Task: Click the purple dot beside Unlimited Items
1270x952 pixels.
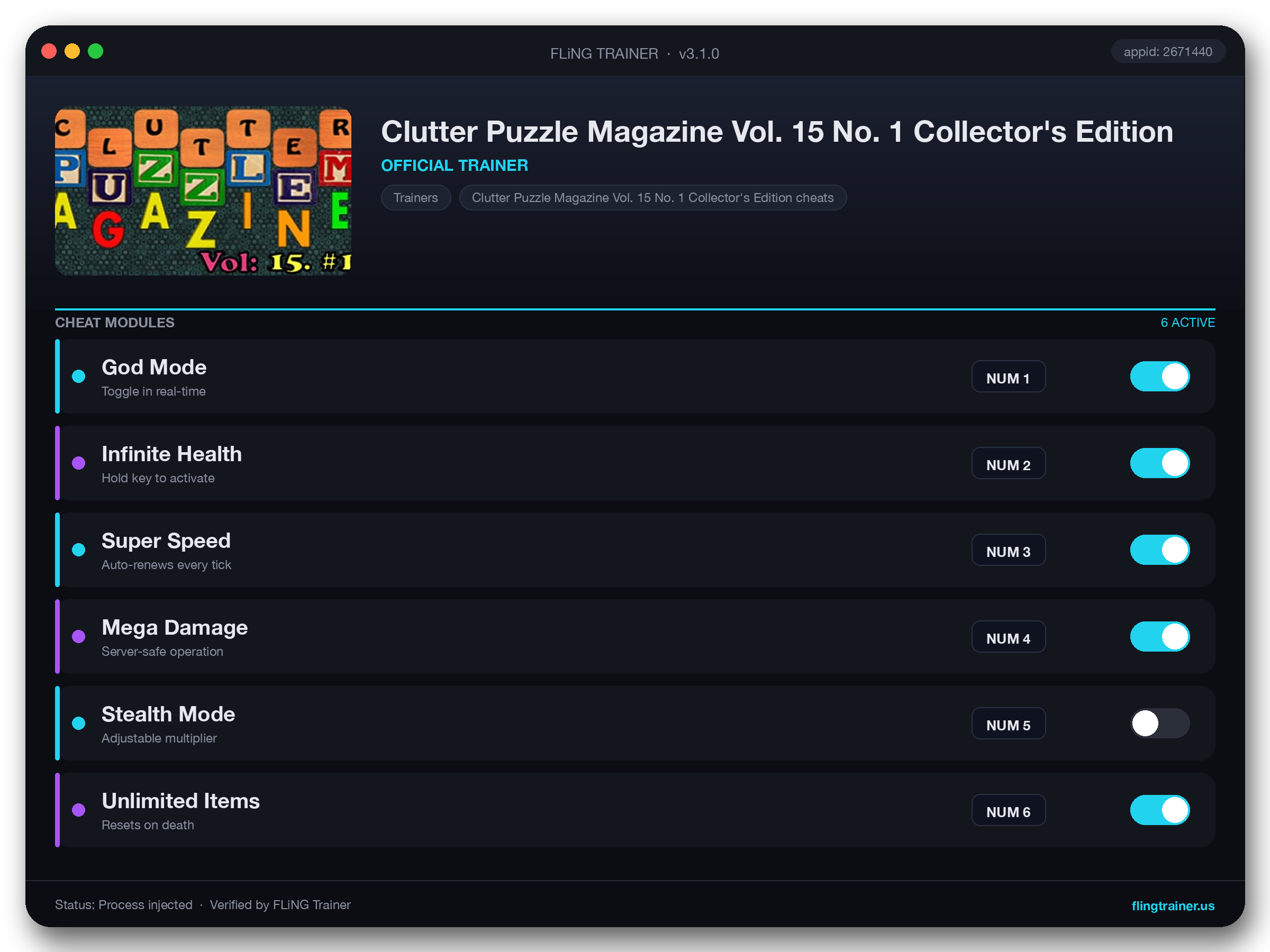Action: tap(79, 810)
